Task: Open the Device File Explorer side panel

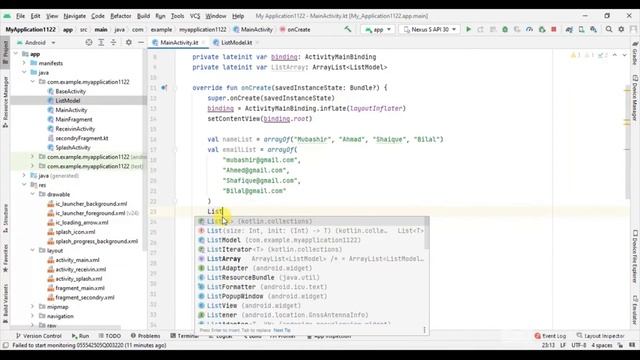Action: (635, 257)
